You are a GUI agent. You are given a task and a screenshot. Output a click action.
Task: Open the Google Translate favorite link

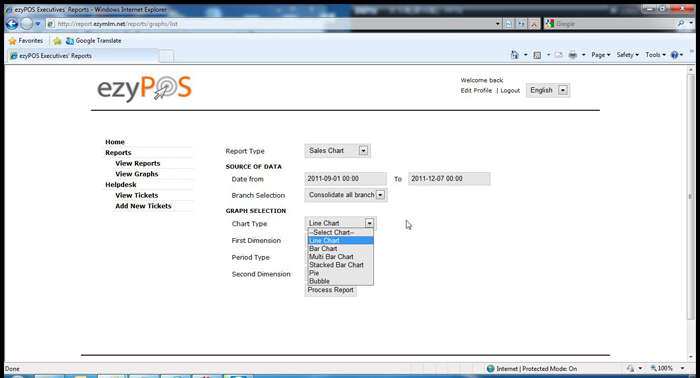(93, 41)
